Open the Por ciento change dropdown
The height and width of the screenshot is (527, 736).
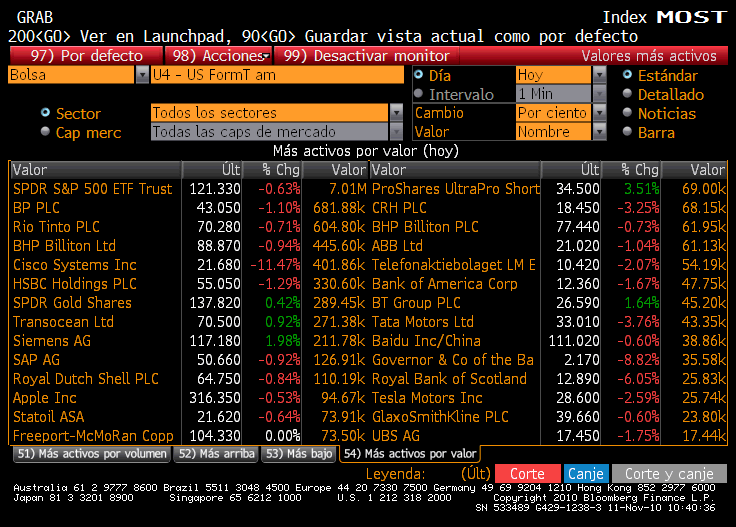pyautogui.click(x=599, y=113)
